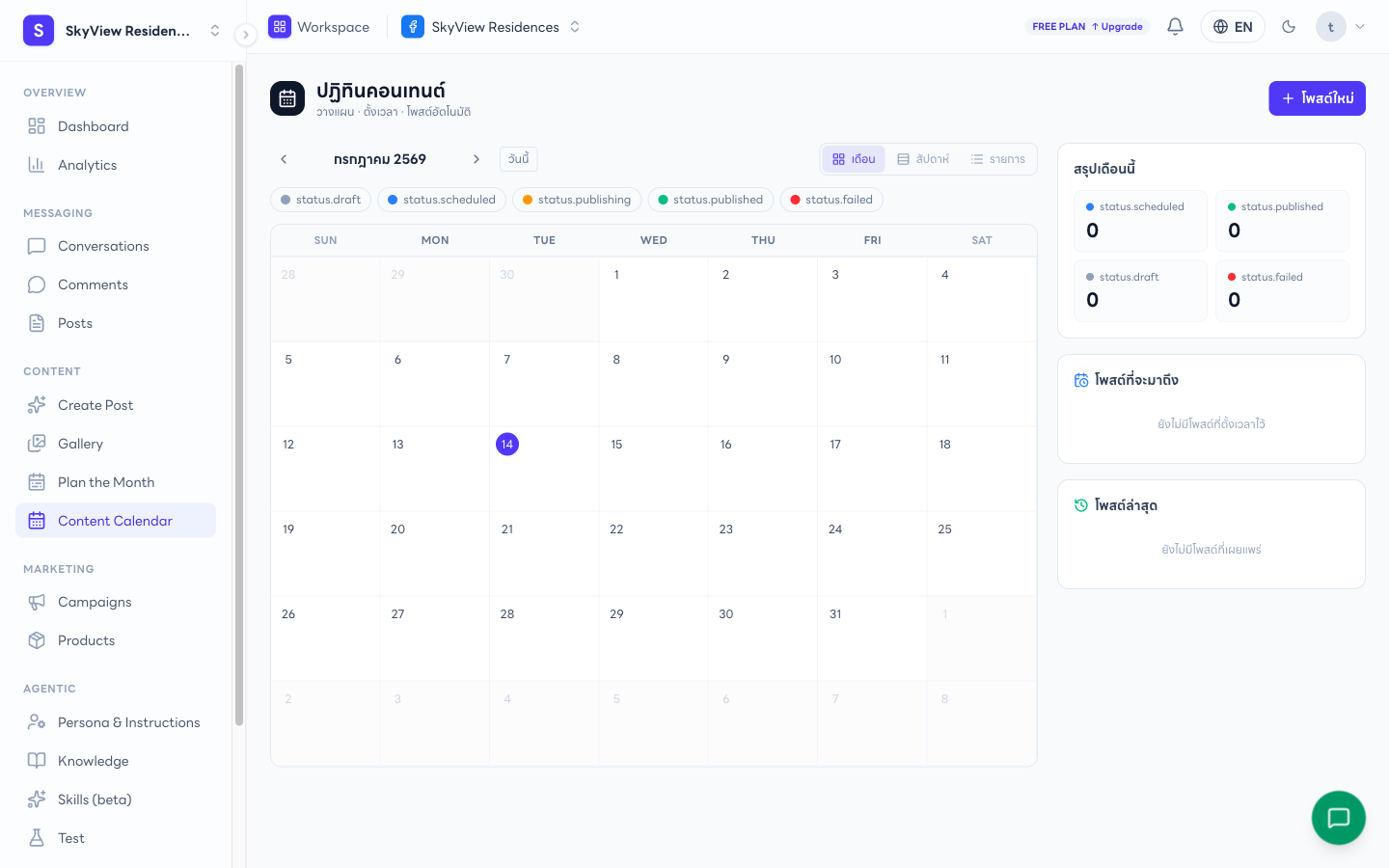Open the notifications bell
The height and width of the screenshot is (868, 1389).
(1175, 27)
